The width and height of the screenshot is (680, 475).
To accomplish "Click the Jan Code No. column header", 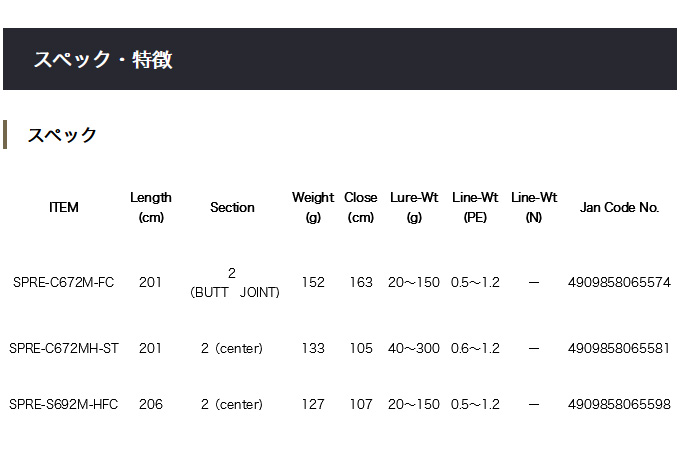I will (619, 207).
